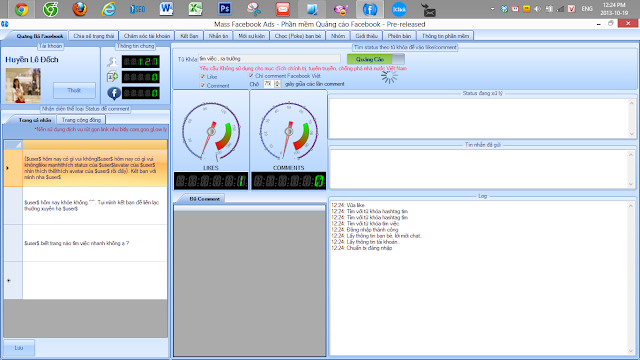Click down arrow of Tin nhắn đã gửi scrollbar
The image size is (640, 360).
631,184
